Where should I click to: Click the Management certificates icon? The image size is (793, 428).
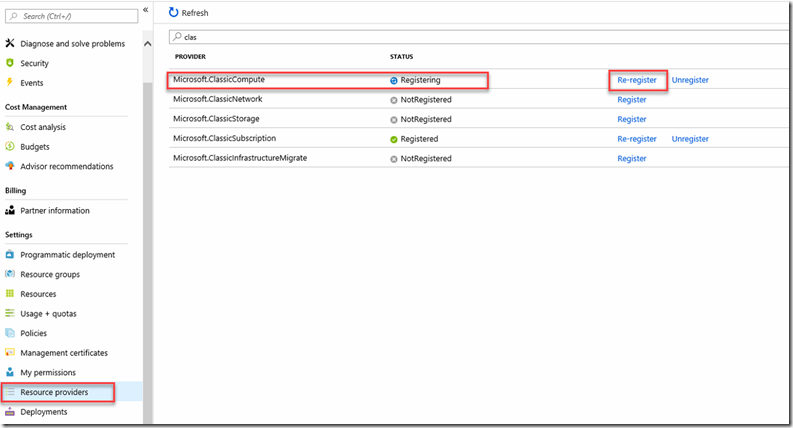tap(10, 352)
